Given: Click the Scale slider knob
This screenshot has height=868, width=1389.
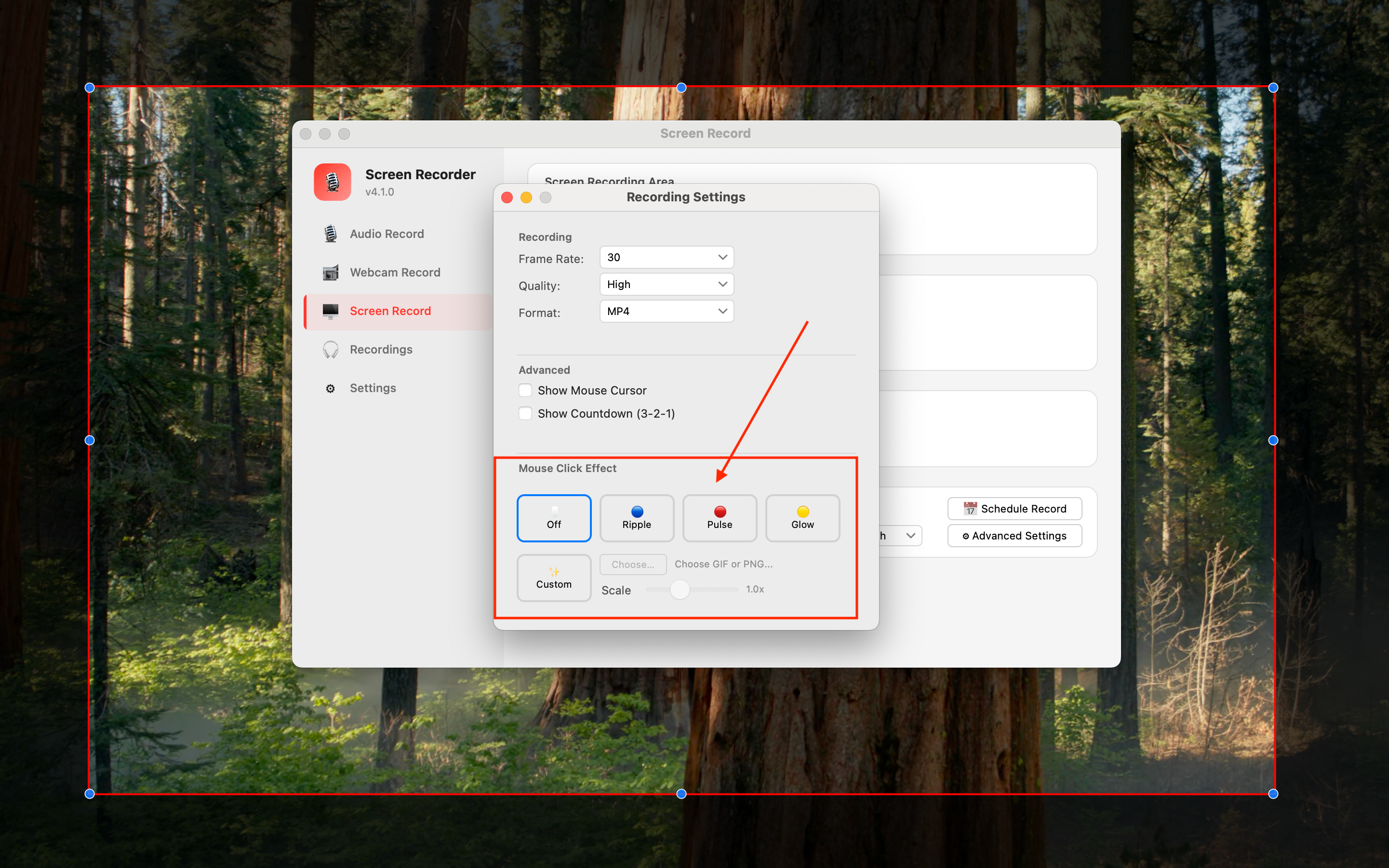Looking at the screenshot, I should point(680,590).
